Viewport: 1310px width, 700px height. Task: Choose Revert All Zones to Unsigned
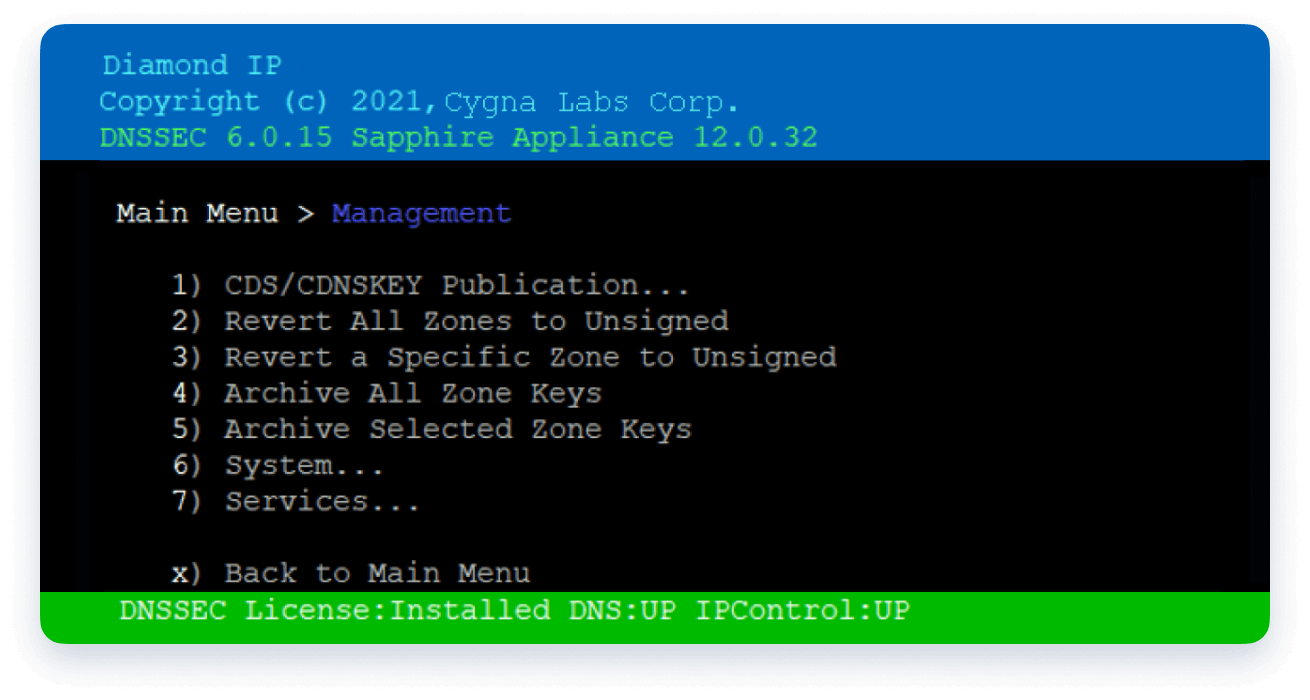click(475, 321)
